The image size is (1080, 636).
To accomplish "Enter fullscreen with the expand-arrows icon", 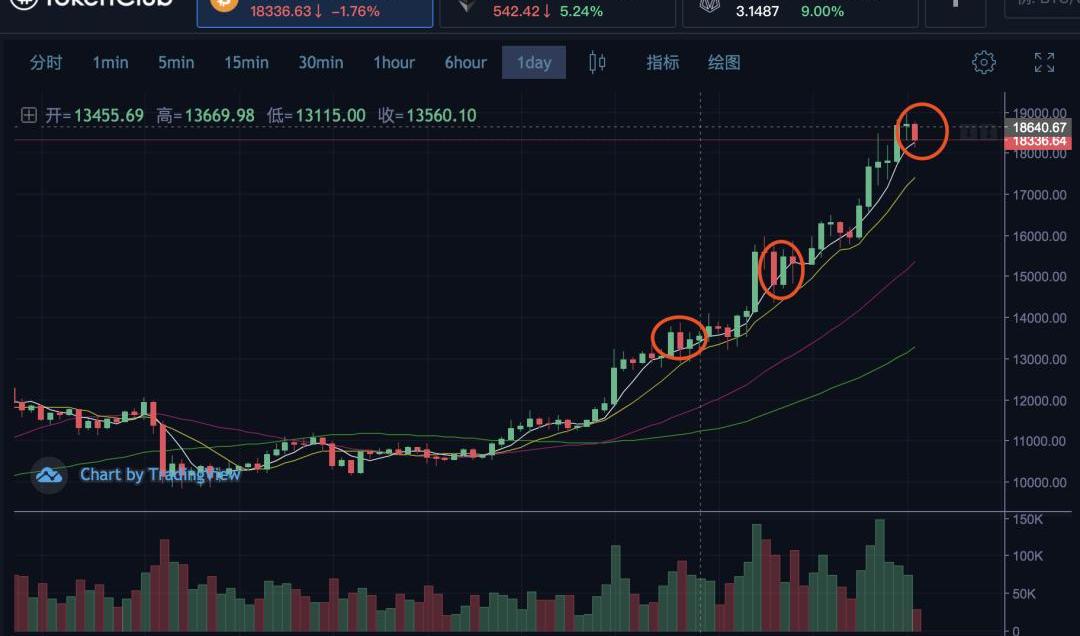I will point(1044,63).
